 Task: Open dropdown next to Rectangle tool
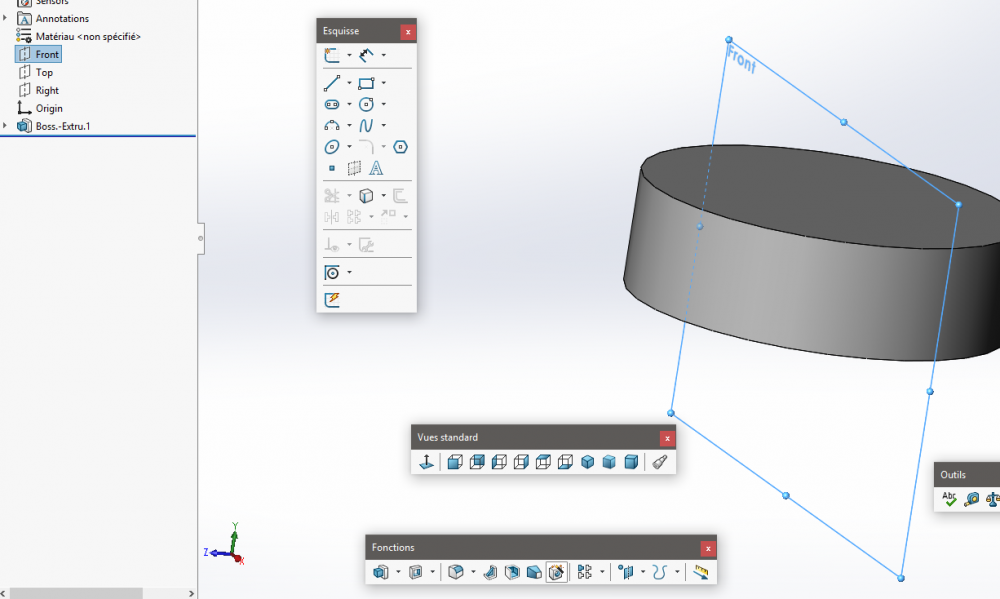pyautogui.click(x=383, y=83)
